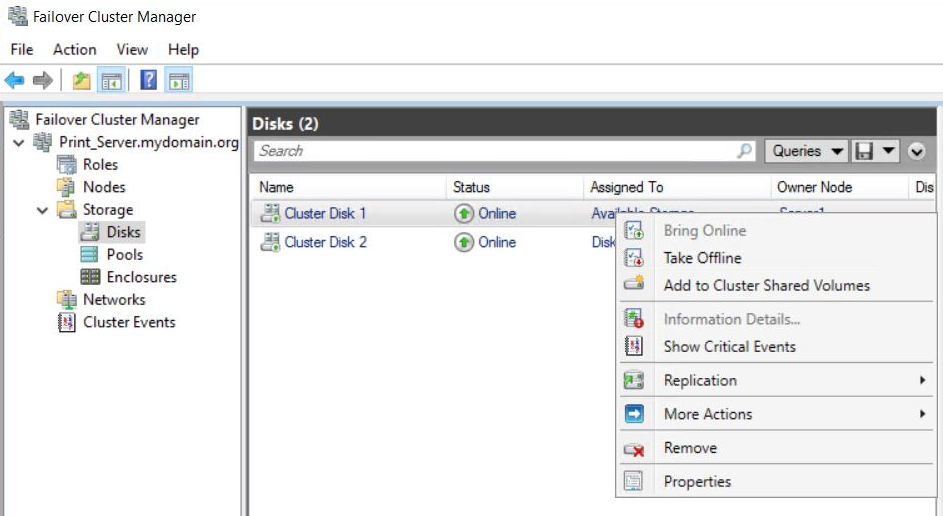Image resolution: width=943 pixels, height=516 pixels.
Task: Click the Cluster Disk 1 disk icon
Action: 270,213
